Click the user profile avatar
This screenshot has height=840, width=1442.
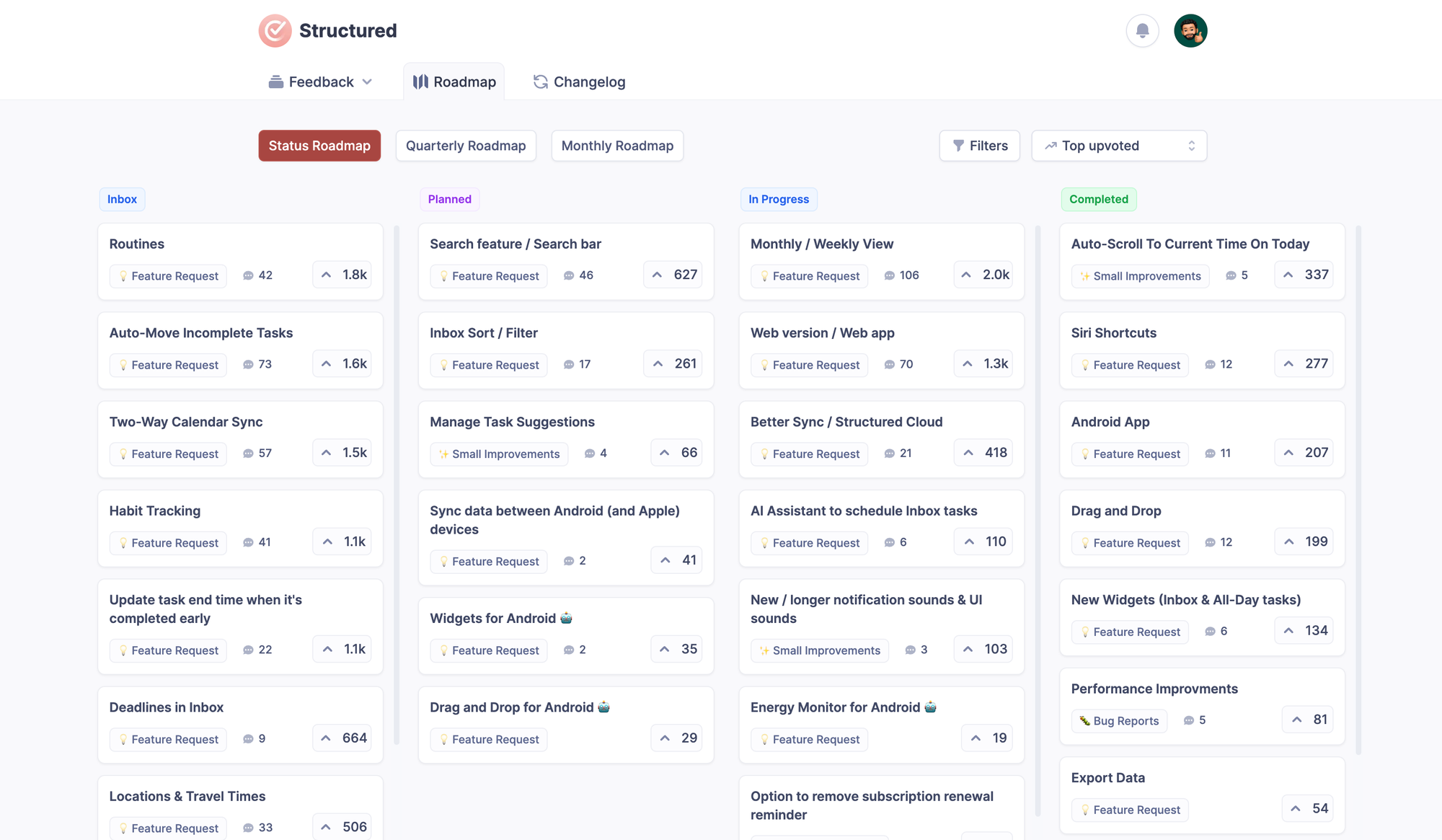click(1190, 31)
